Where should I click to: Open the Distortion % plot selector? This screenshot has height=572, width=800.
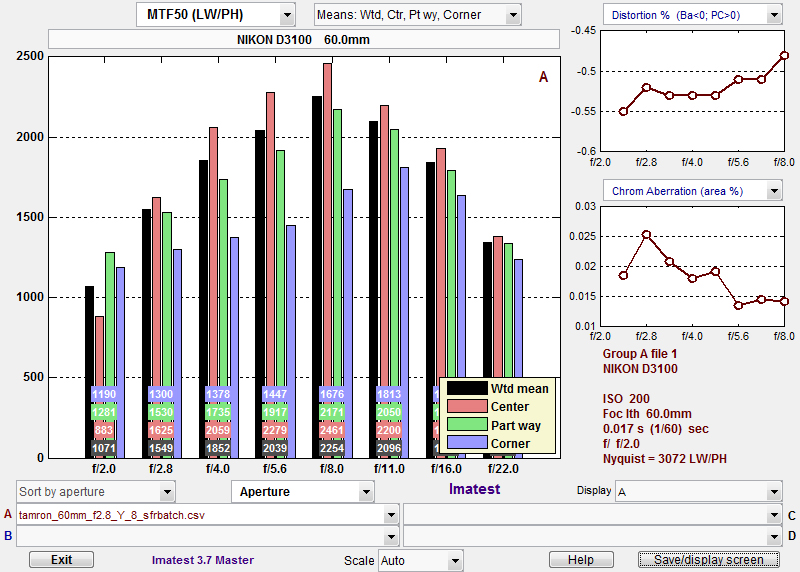692,15
